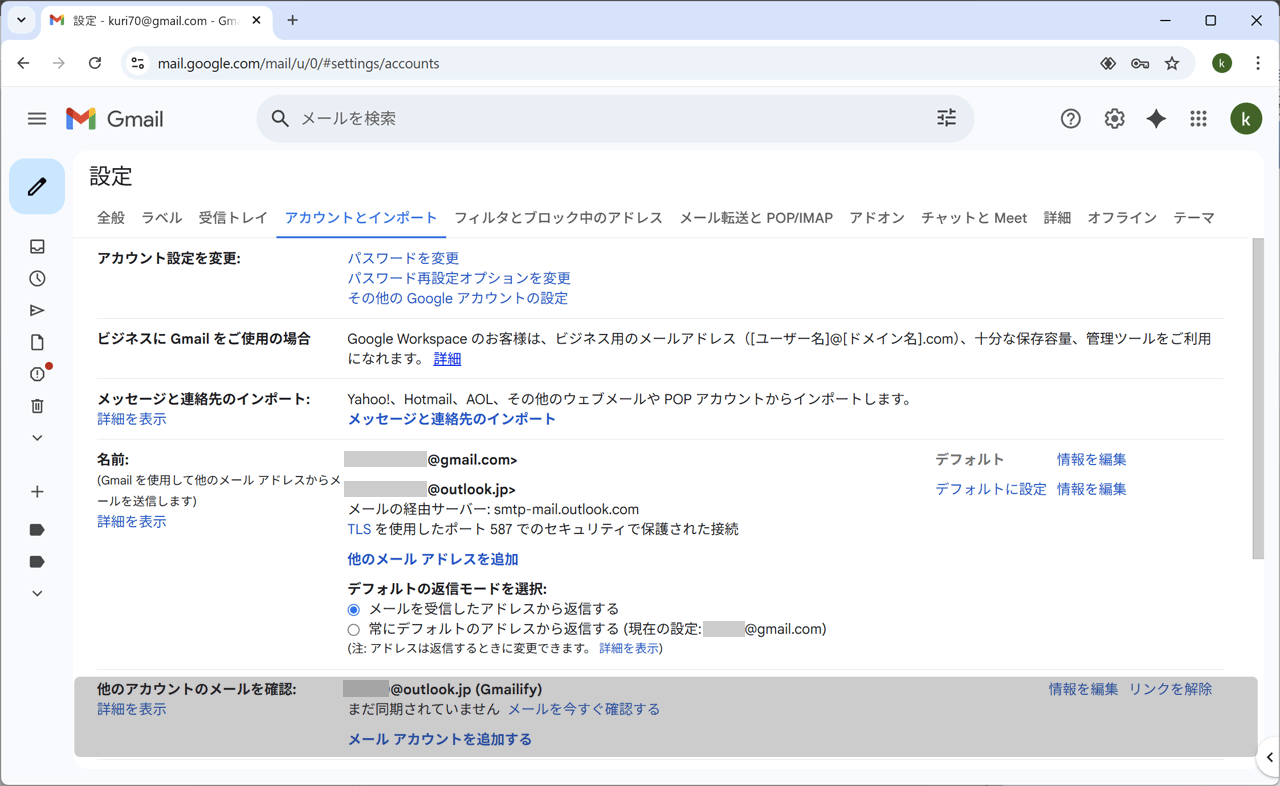Open Chrome tab search dropdown
The height and width of the screenshot is (786, 1280).
(21, 20)
